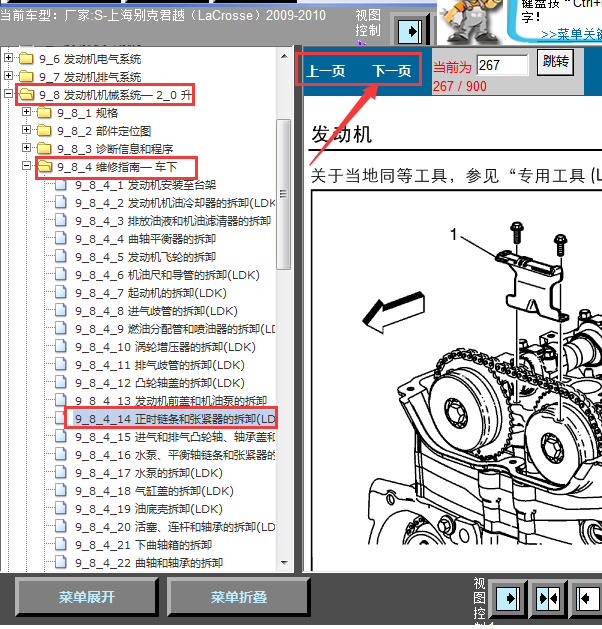
Task: Click document icon beside 9_8_4_4 曲轴平衡器的拆卸
Action: [x=61, y=238]
